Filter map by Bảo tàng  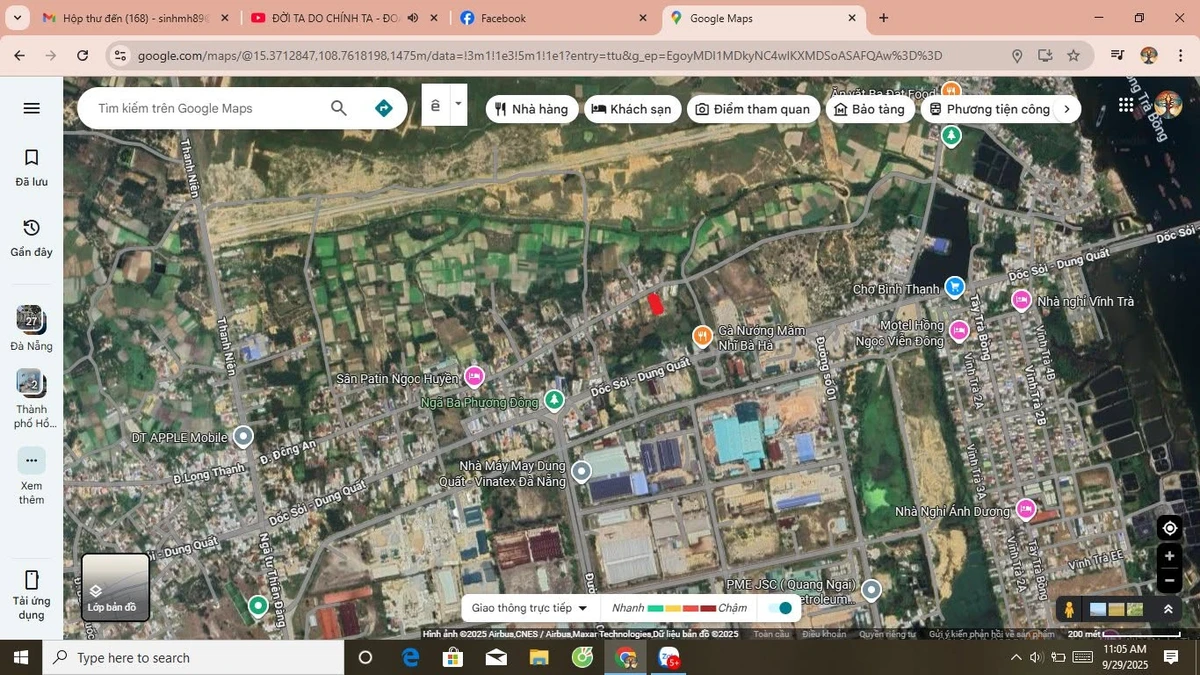pos(869,109)
